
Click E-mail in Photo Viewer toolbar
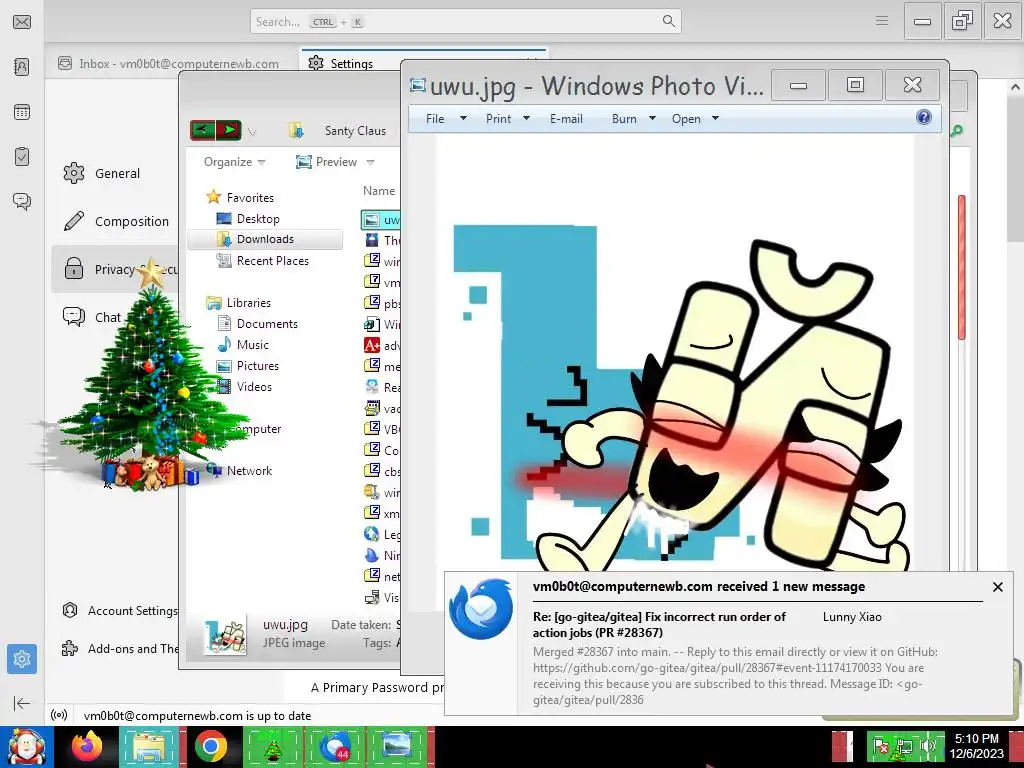click(566, 119)
